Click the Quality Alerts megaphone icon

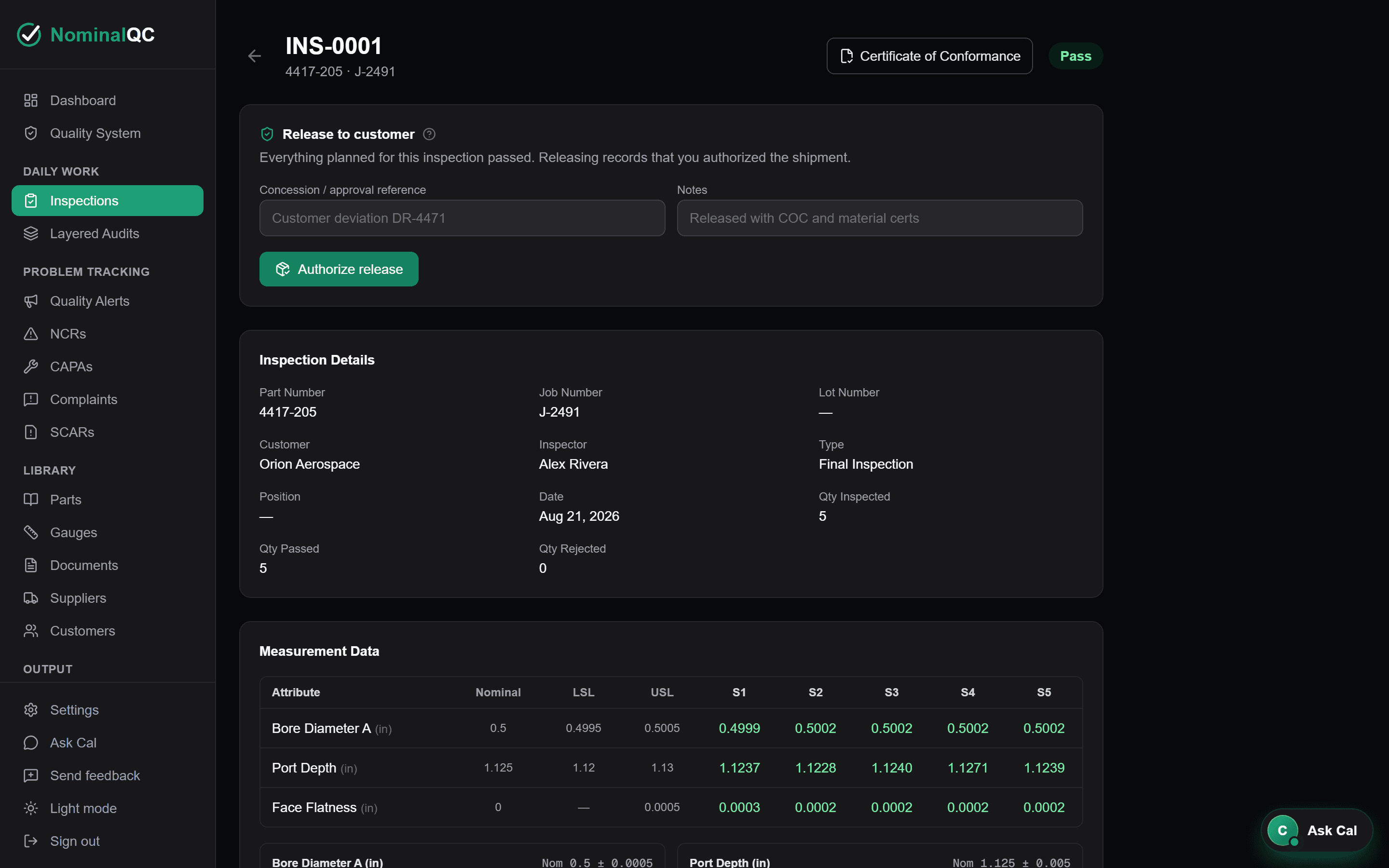coord(31,301)
